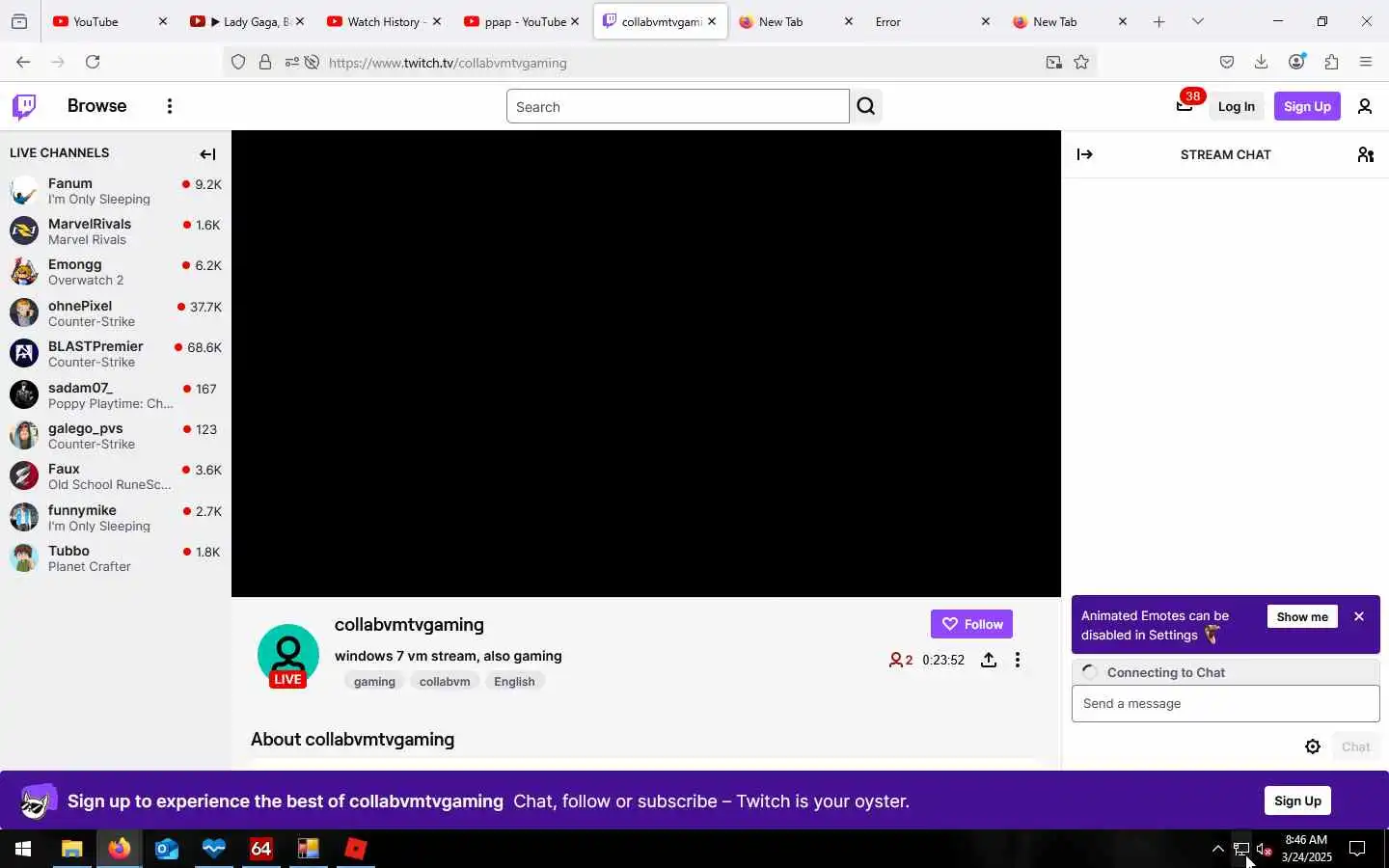Open Firefox View button
This screenshot has height=868, width=1389.
(19, 21)
